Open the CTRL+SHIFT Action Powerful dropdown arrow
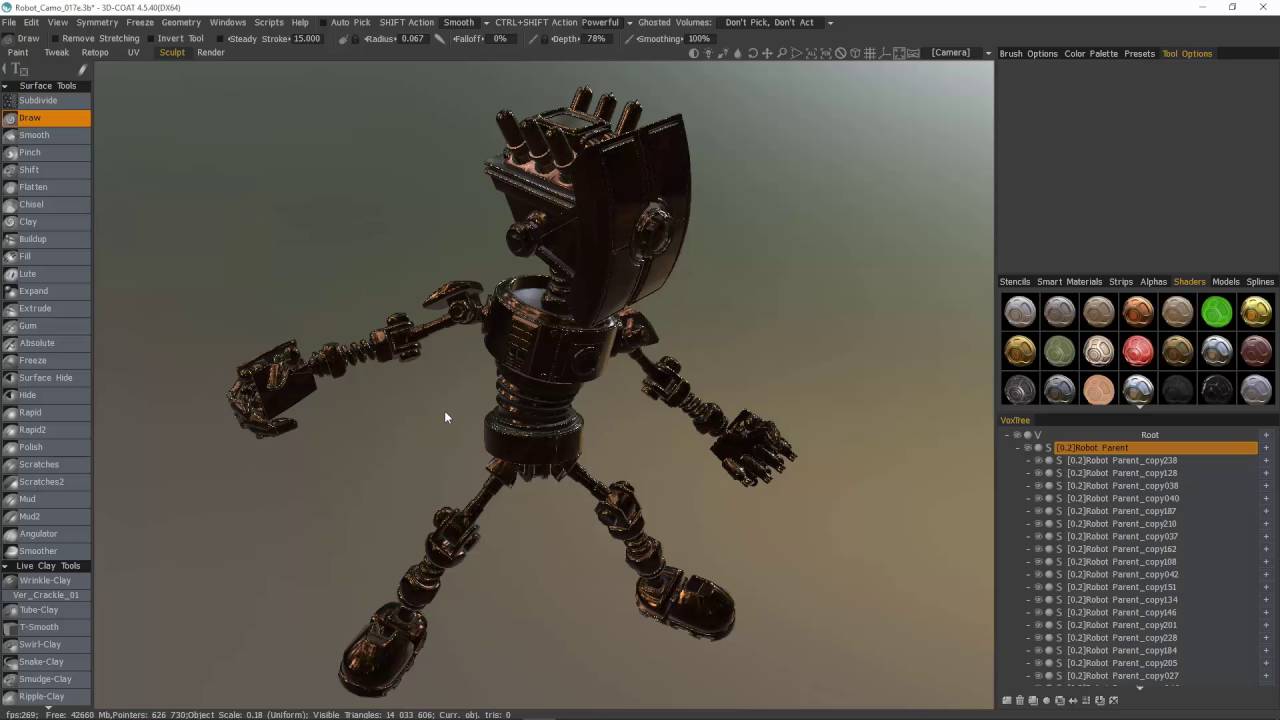The image size is (1280, 720). 629,22
